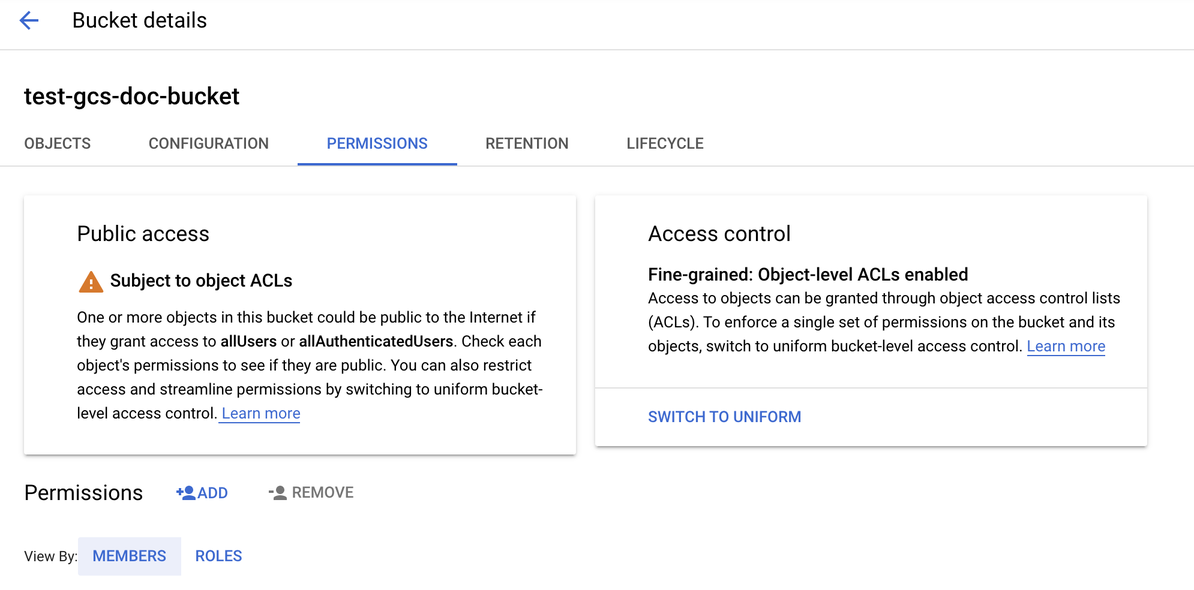The height and width of the screenshot is (590, 1194).
Task: Click ADD to grant new permissions
Action: (208, 491)
